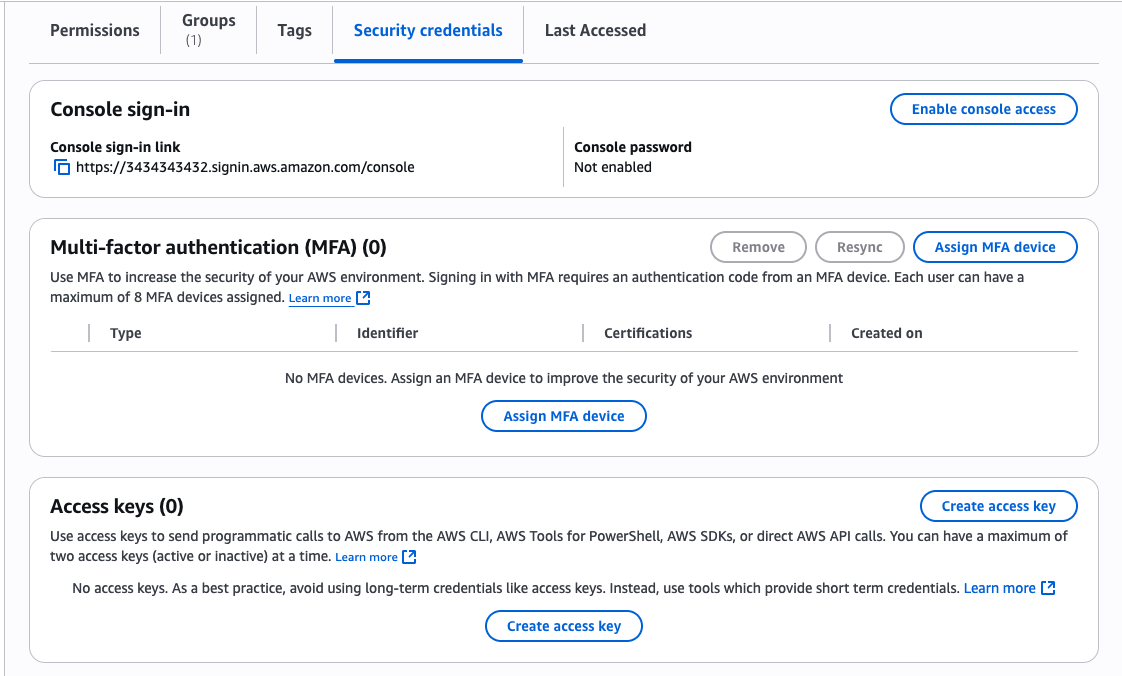This screenshot has width=1122, height=676.
Task: Click Create access key in Access keys header
Action: pyautogui.click(x=998, y=506)
